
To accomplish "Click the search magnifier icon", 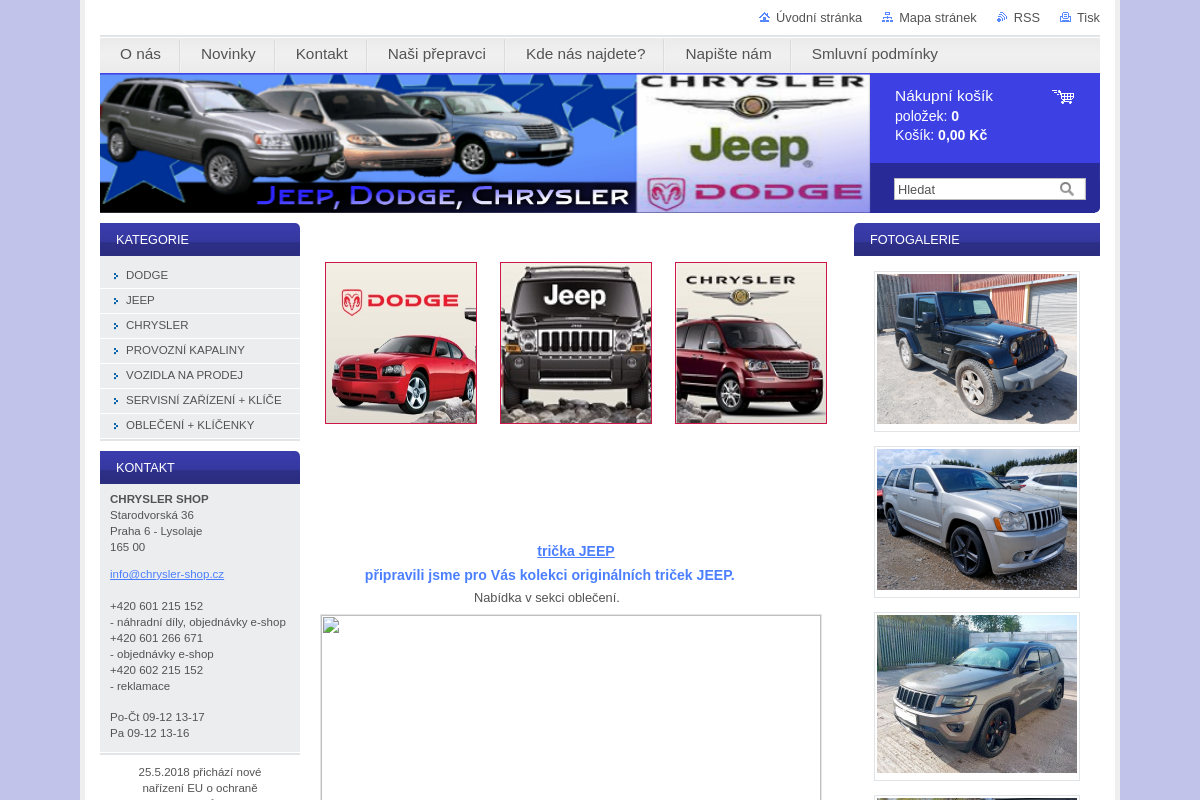I will [x=1067, y=189].
